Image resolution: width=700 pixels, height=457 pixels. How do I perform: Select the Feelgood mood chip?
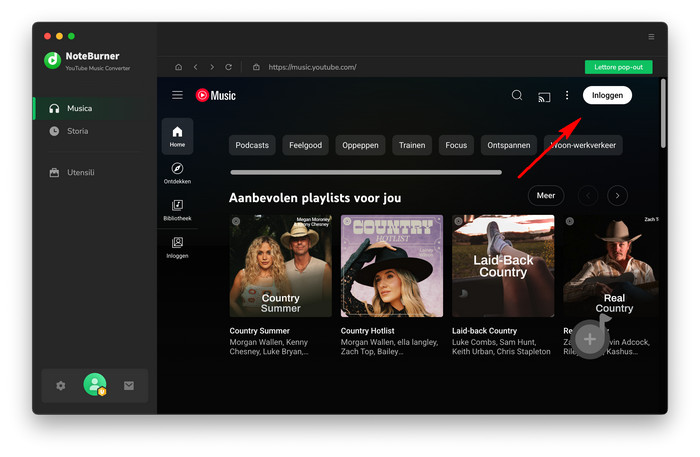305,145
